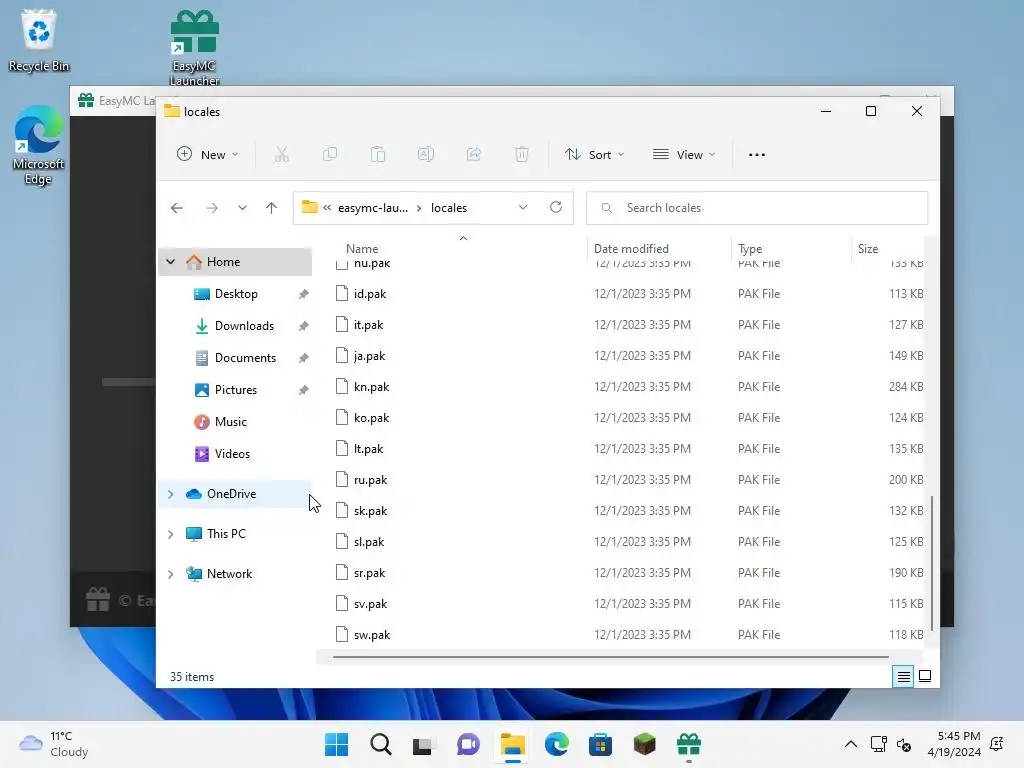Collapse the Home tree node
This screenshot has height=768, width=1024.
170,262
